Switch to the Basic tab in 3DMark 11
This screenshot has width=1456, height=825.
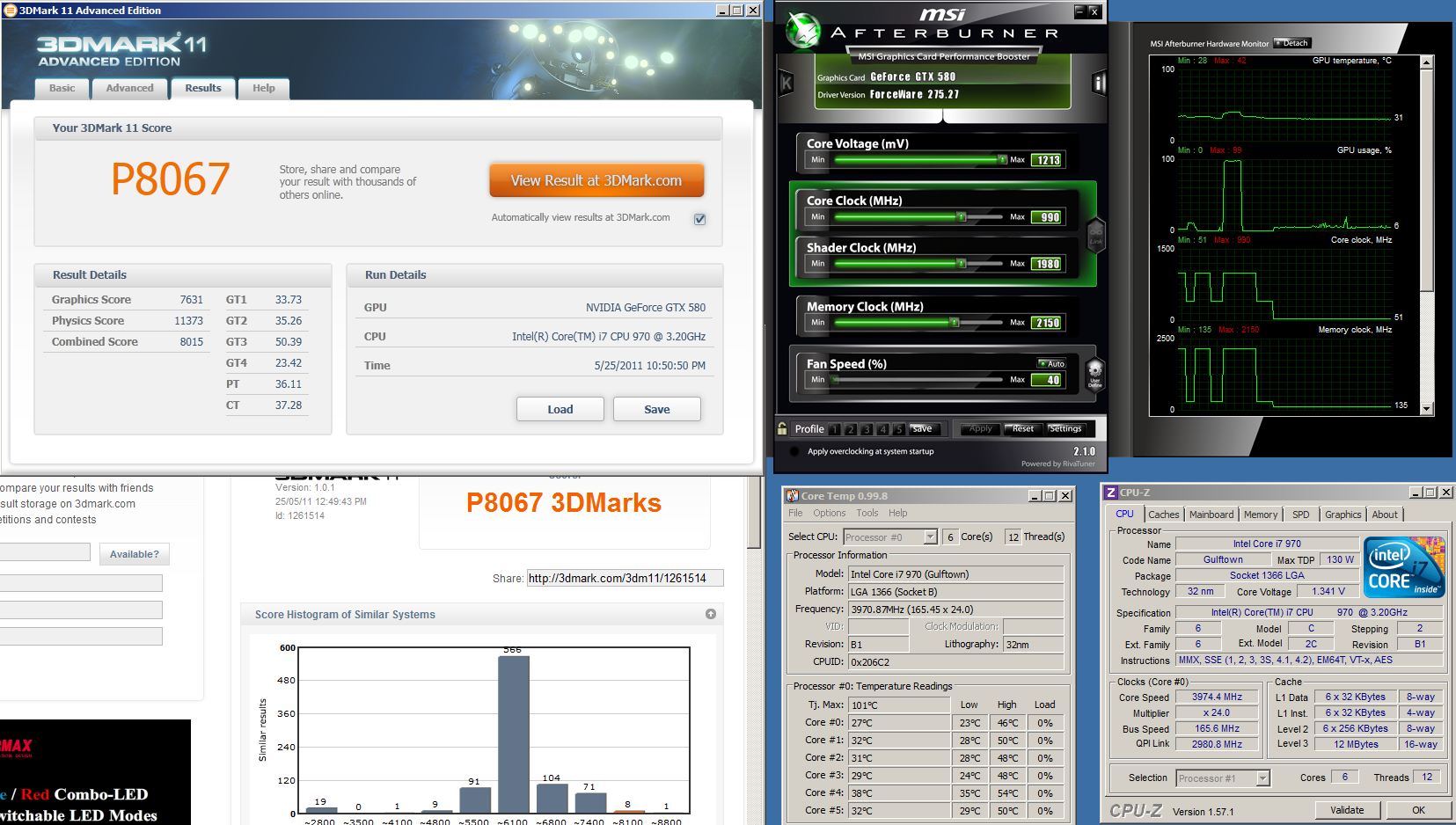tap(62, 88)
